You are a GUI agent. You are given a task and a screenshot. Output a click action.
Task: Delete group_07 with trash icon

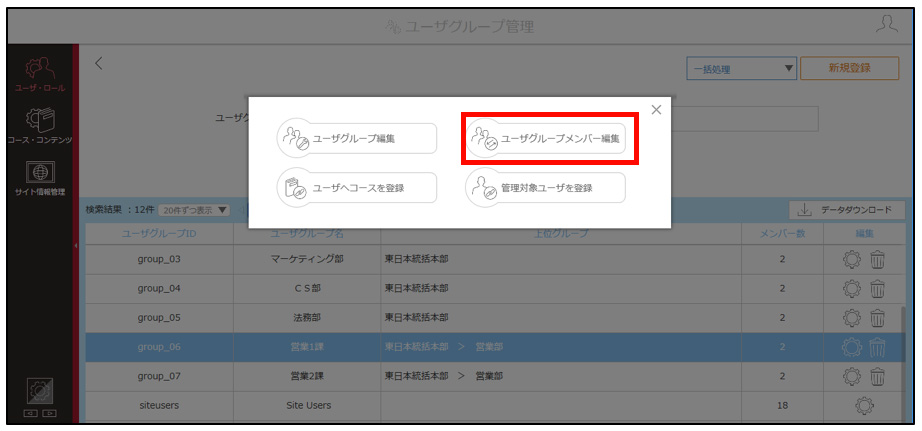(877, 376)
